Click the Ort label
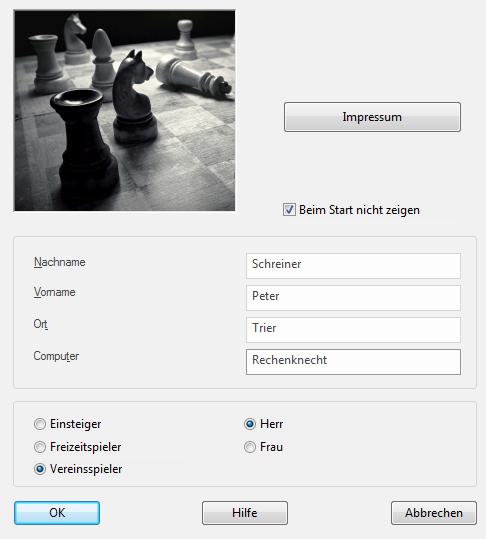Image resolution: width=486 pixels, height=539 pixels. coord(41,324)
